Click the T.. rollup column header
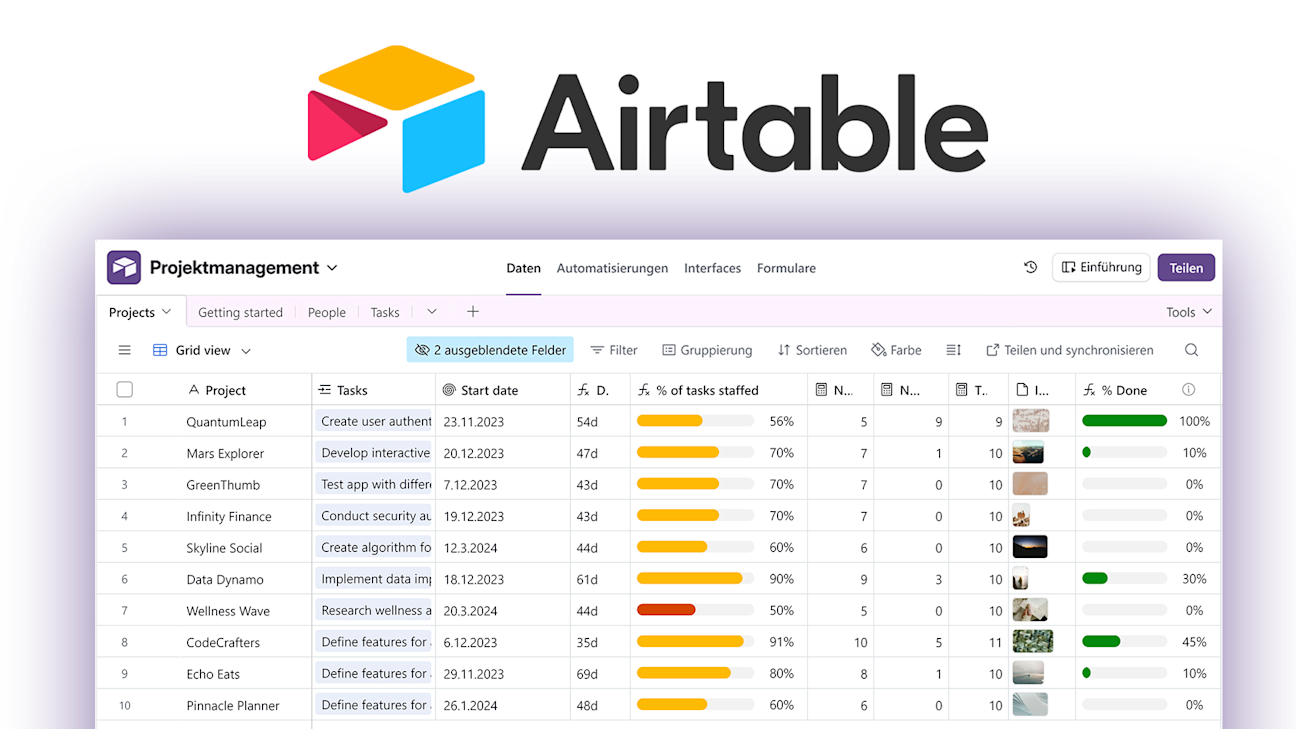The height and width of the screenshot is (729, 1296). 978,390
